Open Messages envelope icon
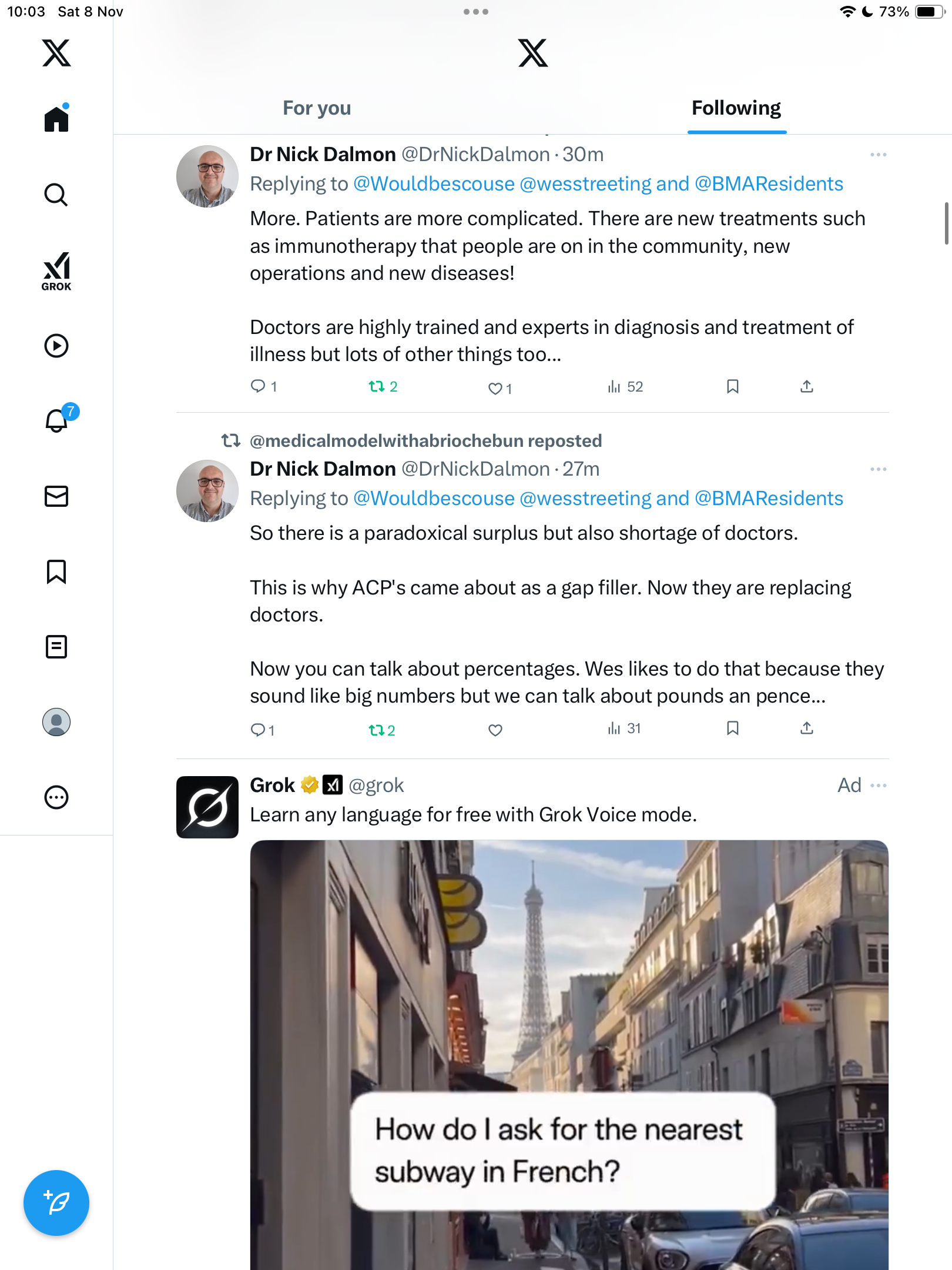 tap(56, 496)
